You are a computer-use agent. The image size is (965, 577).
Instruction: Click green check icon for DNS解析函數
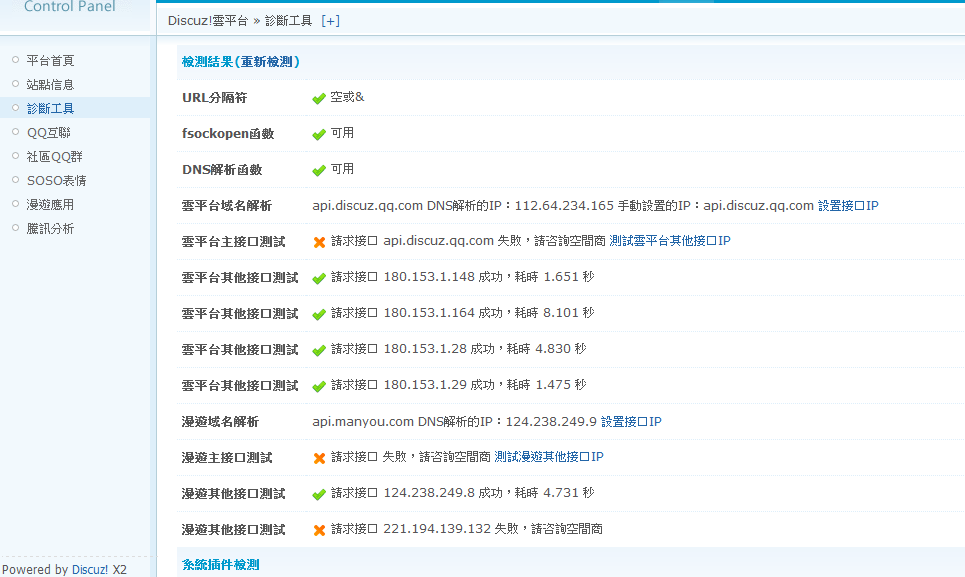click(319, 170)
